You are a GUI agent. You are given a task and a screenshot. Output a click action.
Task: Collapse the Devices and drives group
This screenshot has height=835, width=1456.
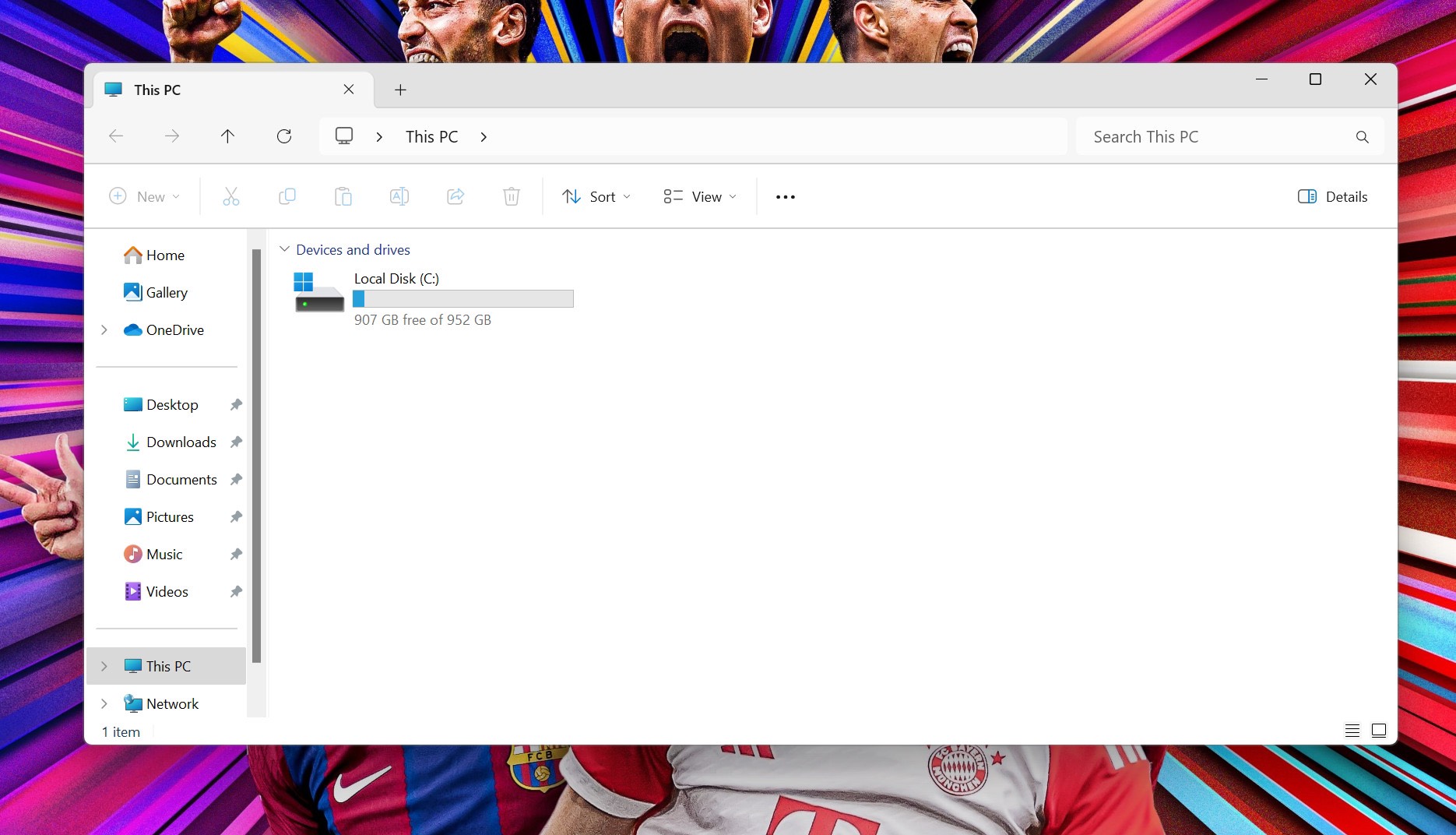(x=285, y=249)
